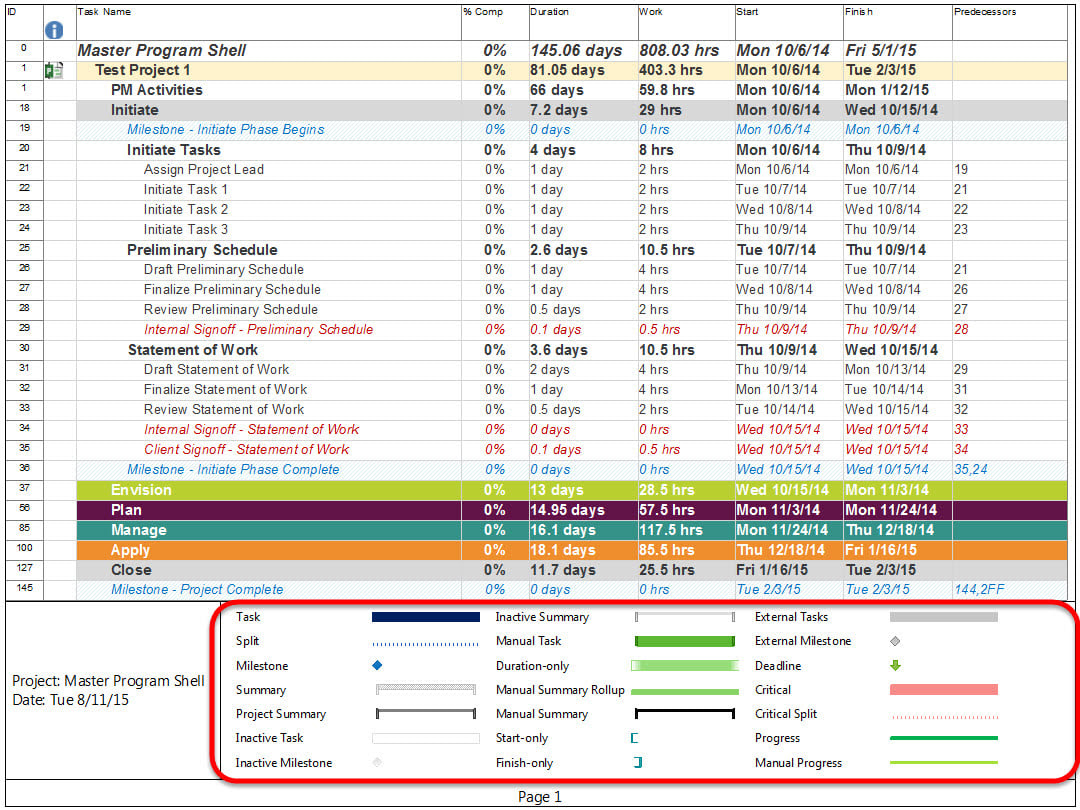Select the Duration column header
Image resolution: width=1080 pixels, height=810 pixels.
(x=583, y=22)
